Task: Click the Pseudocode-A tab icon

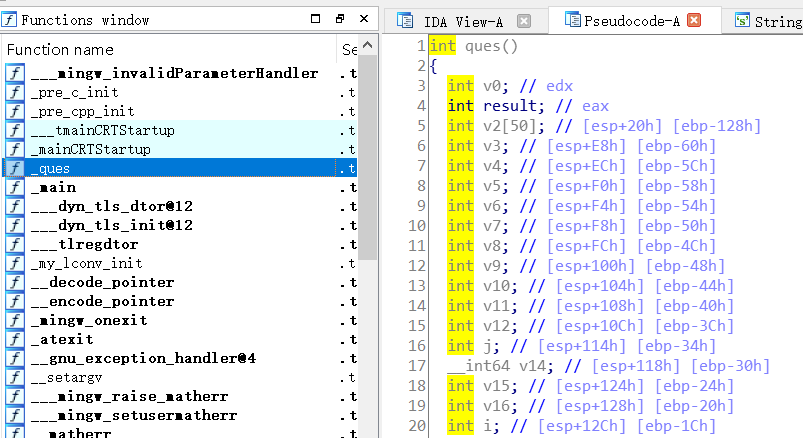Action: pyautogui.click(x=573, y=19)
